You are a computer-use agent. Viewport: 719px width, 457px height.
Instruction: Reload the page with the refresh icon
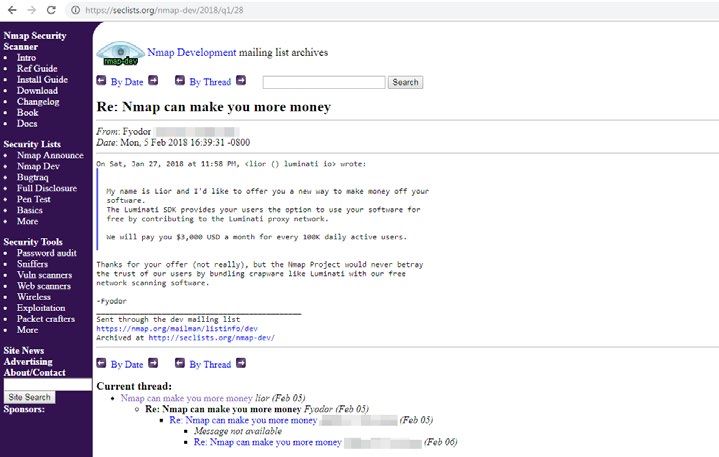[51, 10]
